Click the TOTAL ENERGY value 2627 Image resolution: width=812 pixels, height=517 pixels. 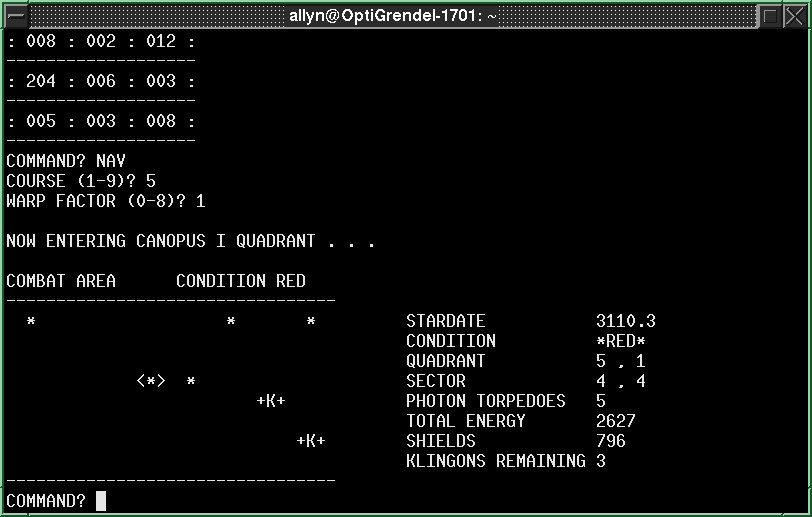(615, 421)
